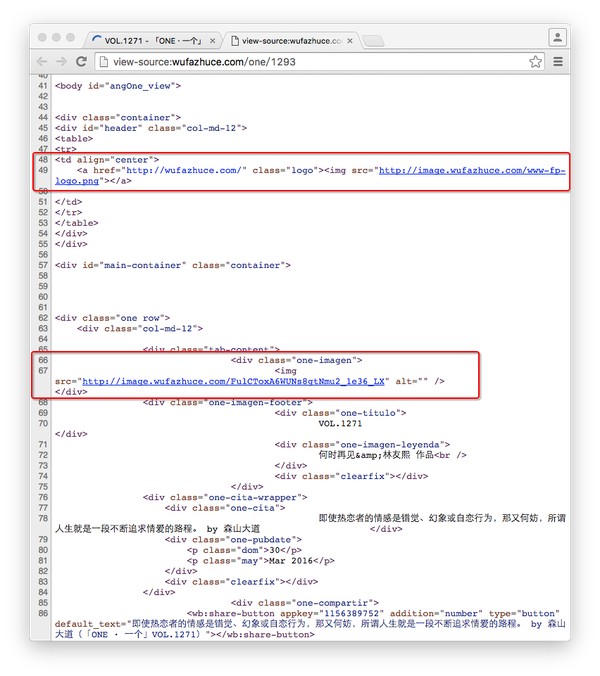Open a new tab

[x=374, y=41]
